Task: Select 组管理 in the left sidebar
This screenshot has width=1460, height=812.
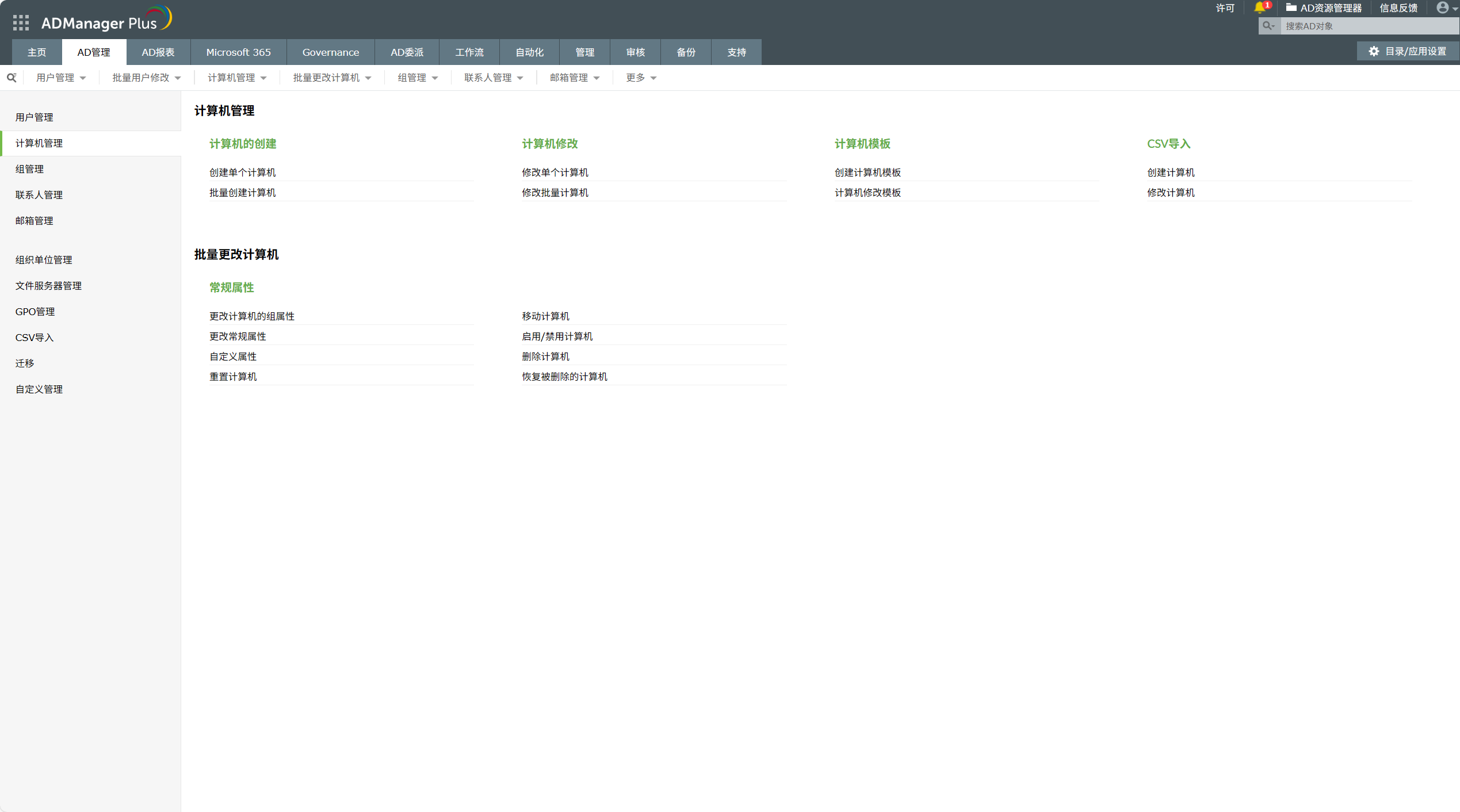Action: click(x=29, y=168)
